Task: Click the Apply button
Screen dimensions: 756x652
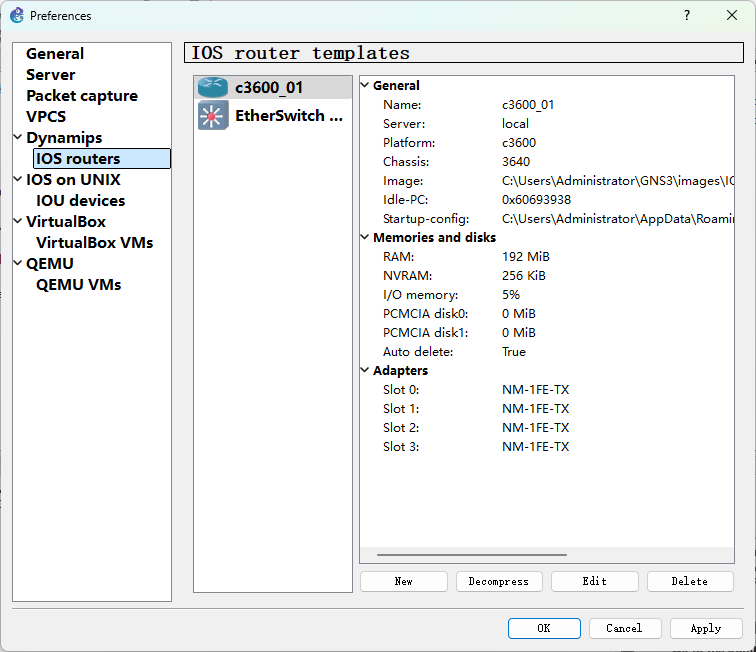Action: [x=706, y=628]
